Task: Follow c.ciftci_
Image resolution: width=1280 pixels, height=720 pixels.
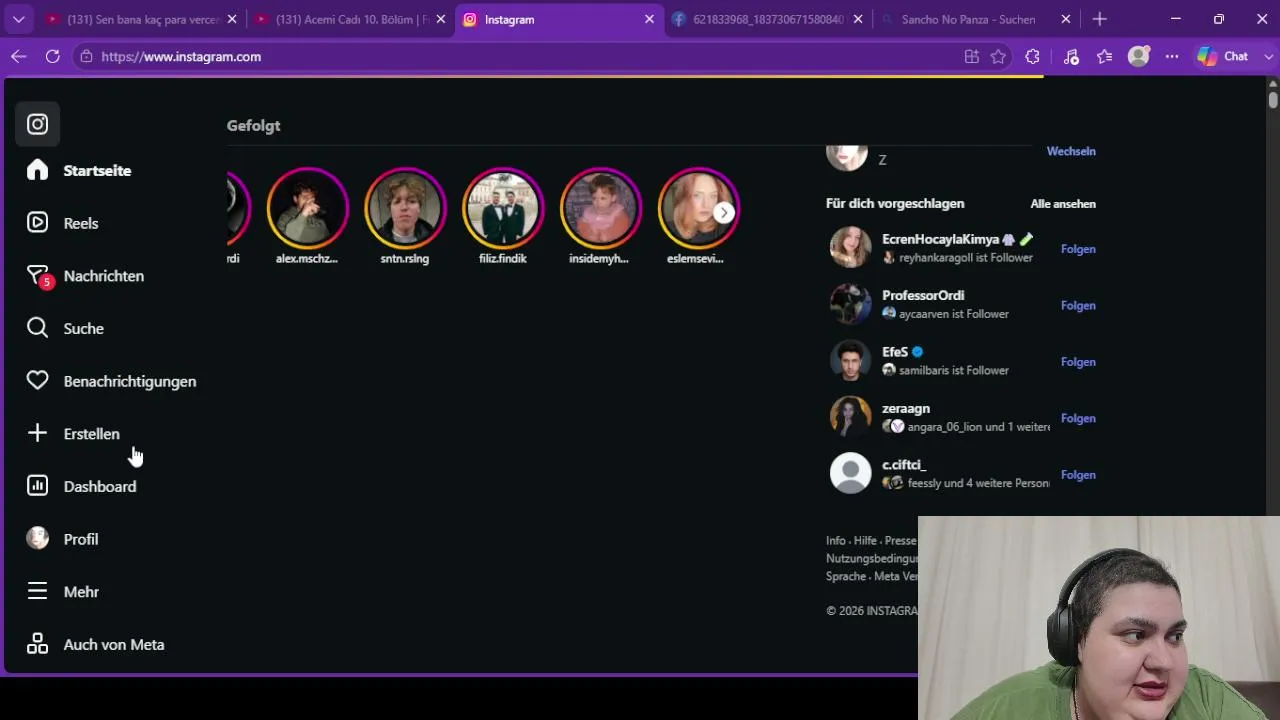Action: coord(1078,475)
